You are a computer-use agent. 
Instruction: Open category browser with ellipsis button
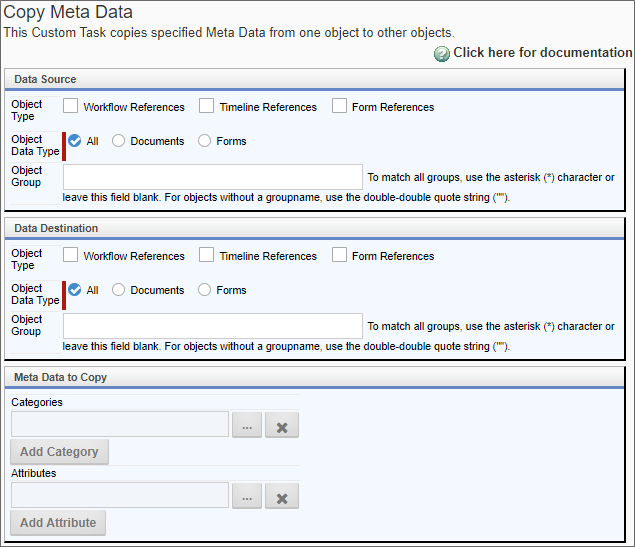tap(247, 425)
